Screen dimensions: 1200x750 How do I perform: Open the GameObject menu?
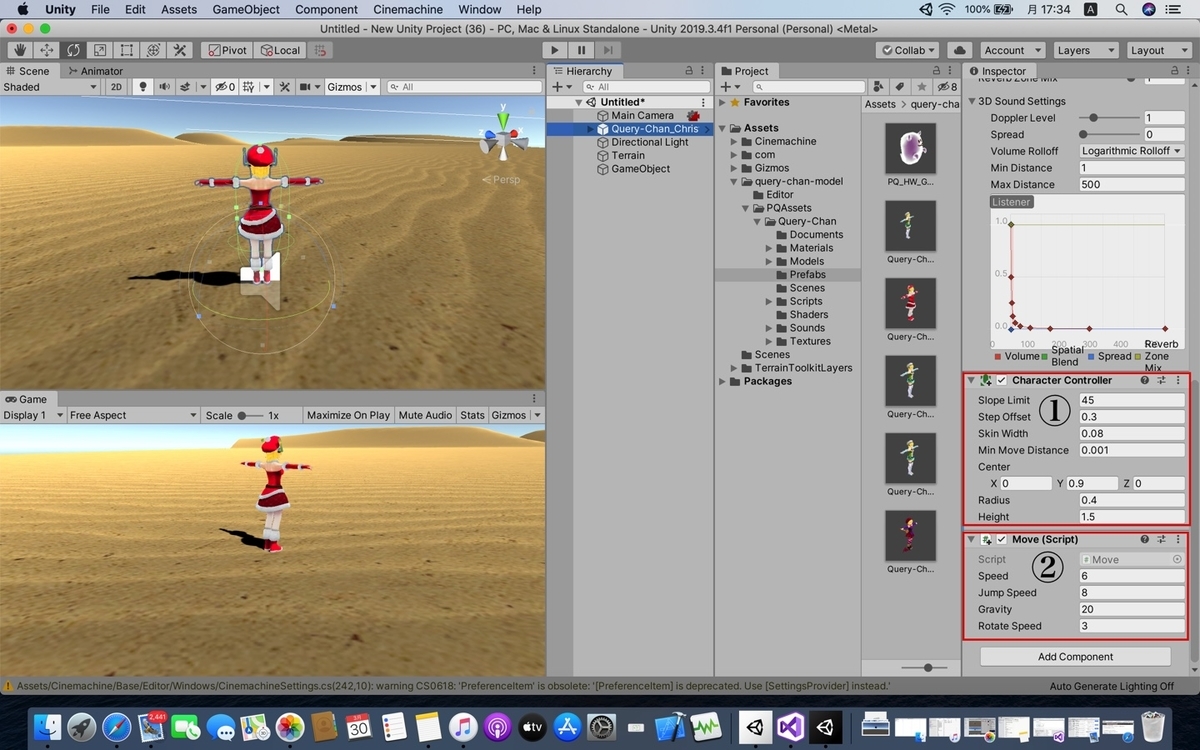(246, 9)
